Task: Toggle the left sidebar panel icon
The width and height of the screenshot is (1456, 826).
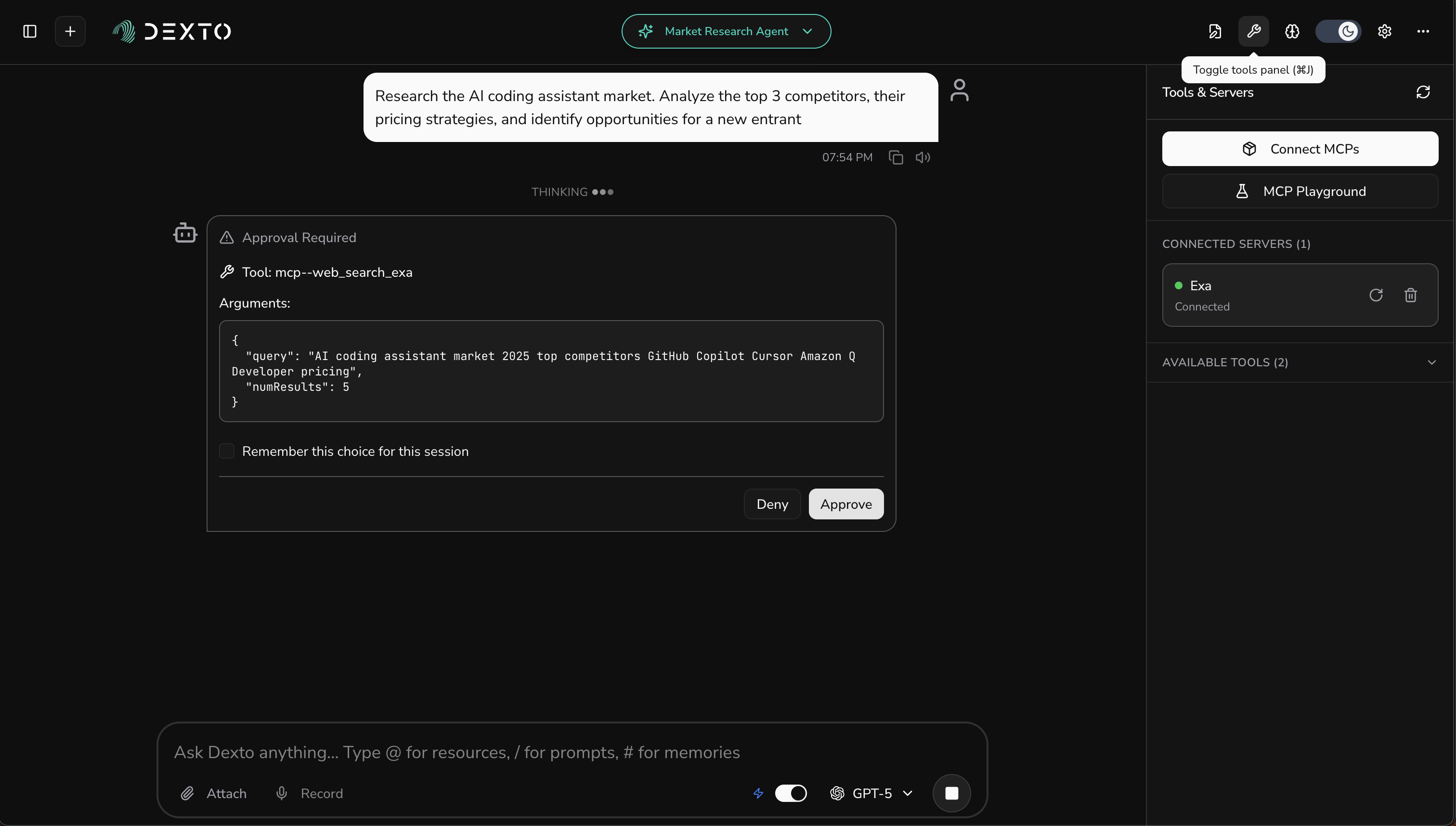Action: tap(29, 31)
